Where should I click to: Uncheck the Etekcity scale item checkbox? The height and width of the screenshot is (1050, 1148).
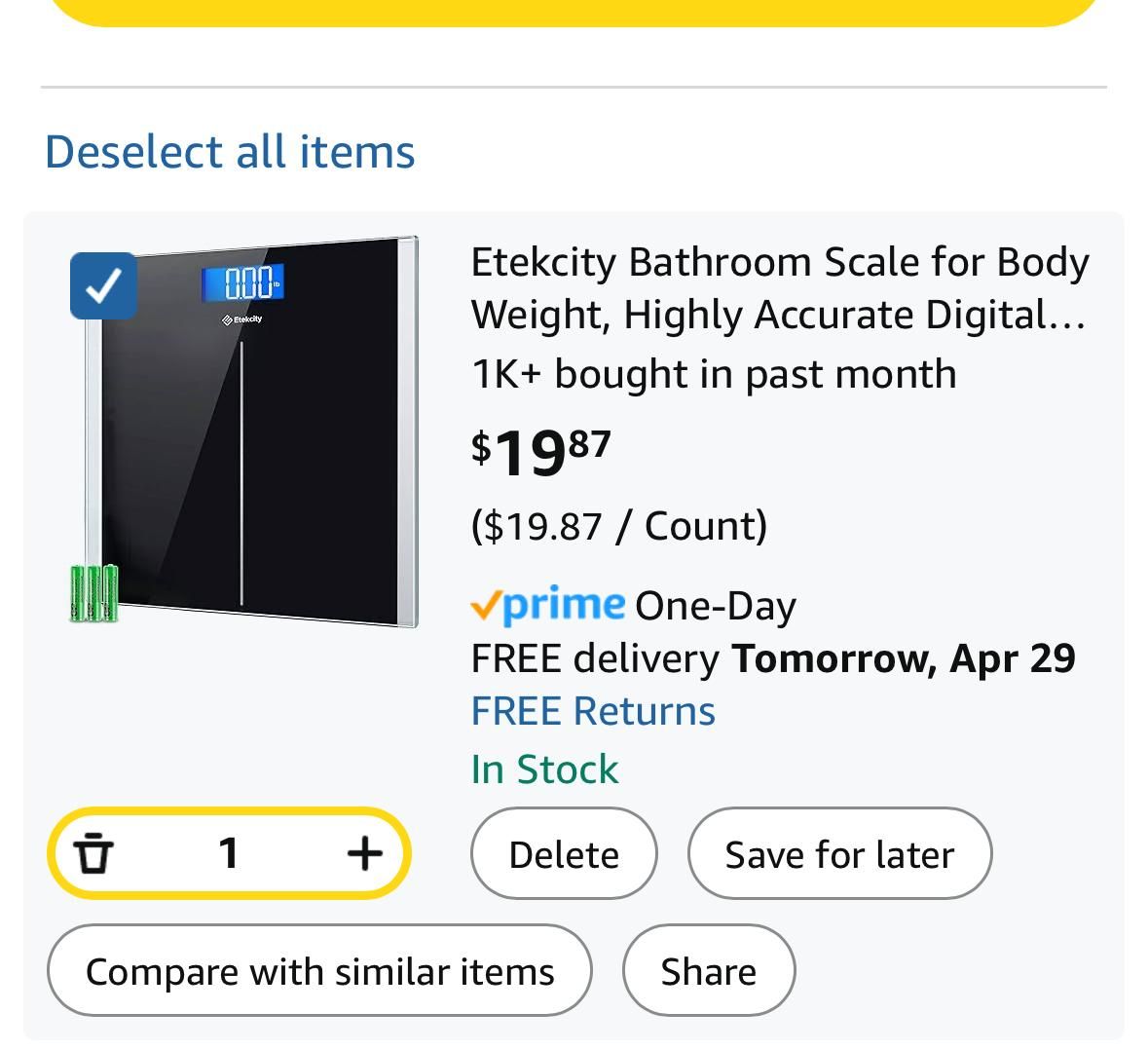[x=103, y=285]
